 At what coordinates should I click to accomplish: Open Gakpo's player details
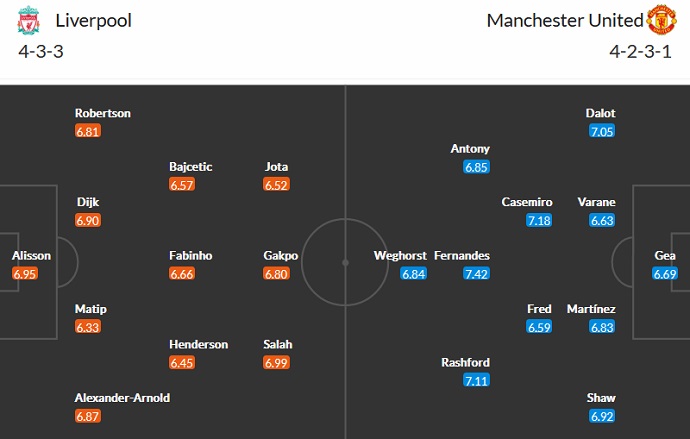click(x=280, y=256)
